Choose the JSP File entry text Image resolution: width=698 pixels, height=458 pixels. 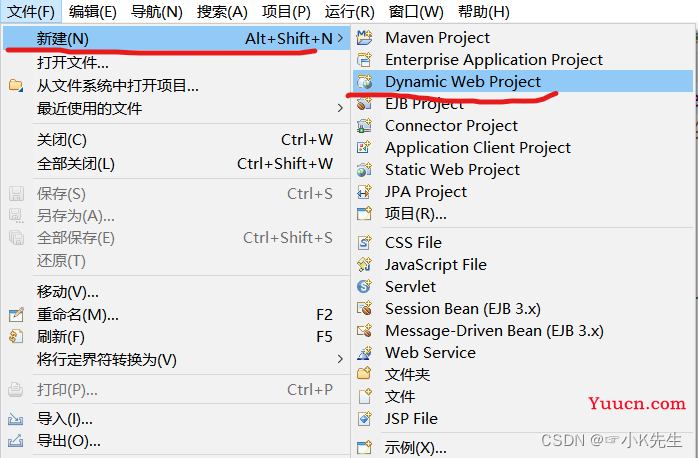tap(411, 419)
